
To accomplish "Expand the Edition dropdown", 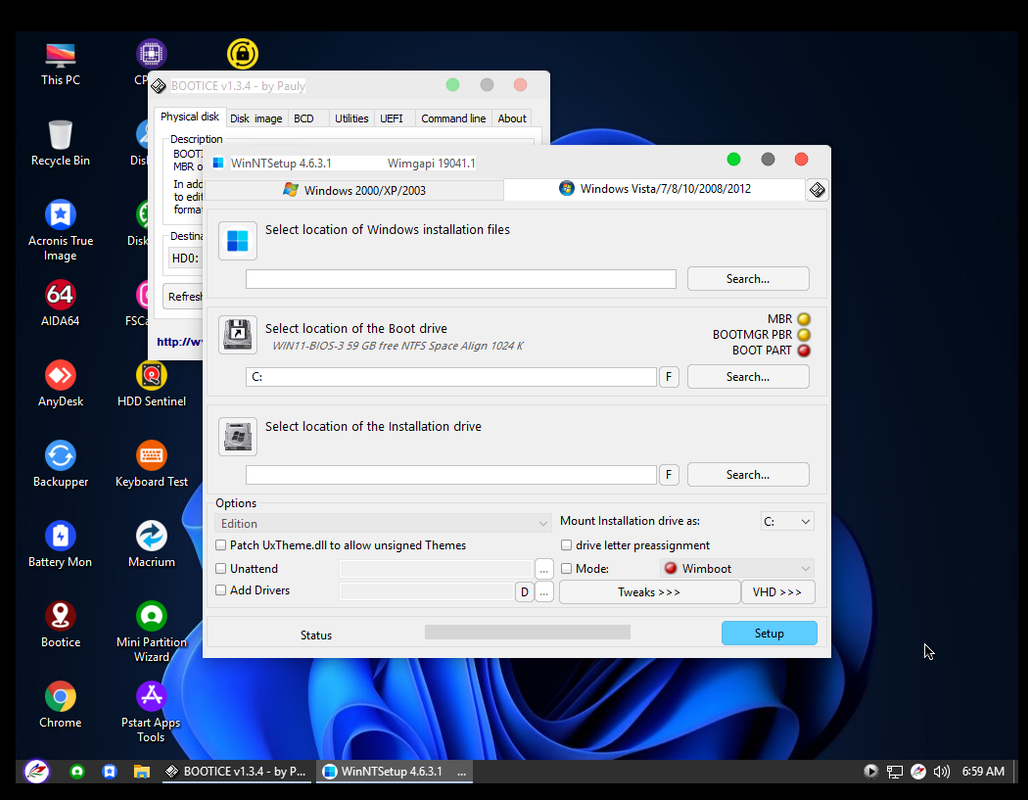I will pyautogui.click(x=383, y=523).
